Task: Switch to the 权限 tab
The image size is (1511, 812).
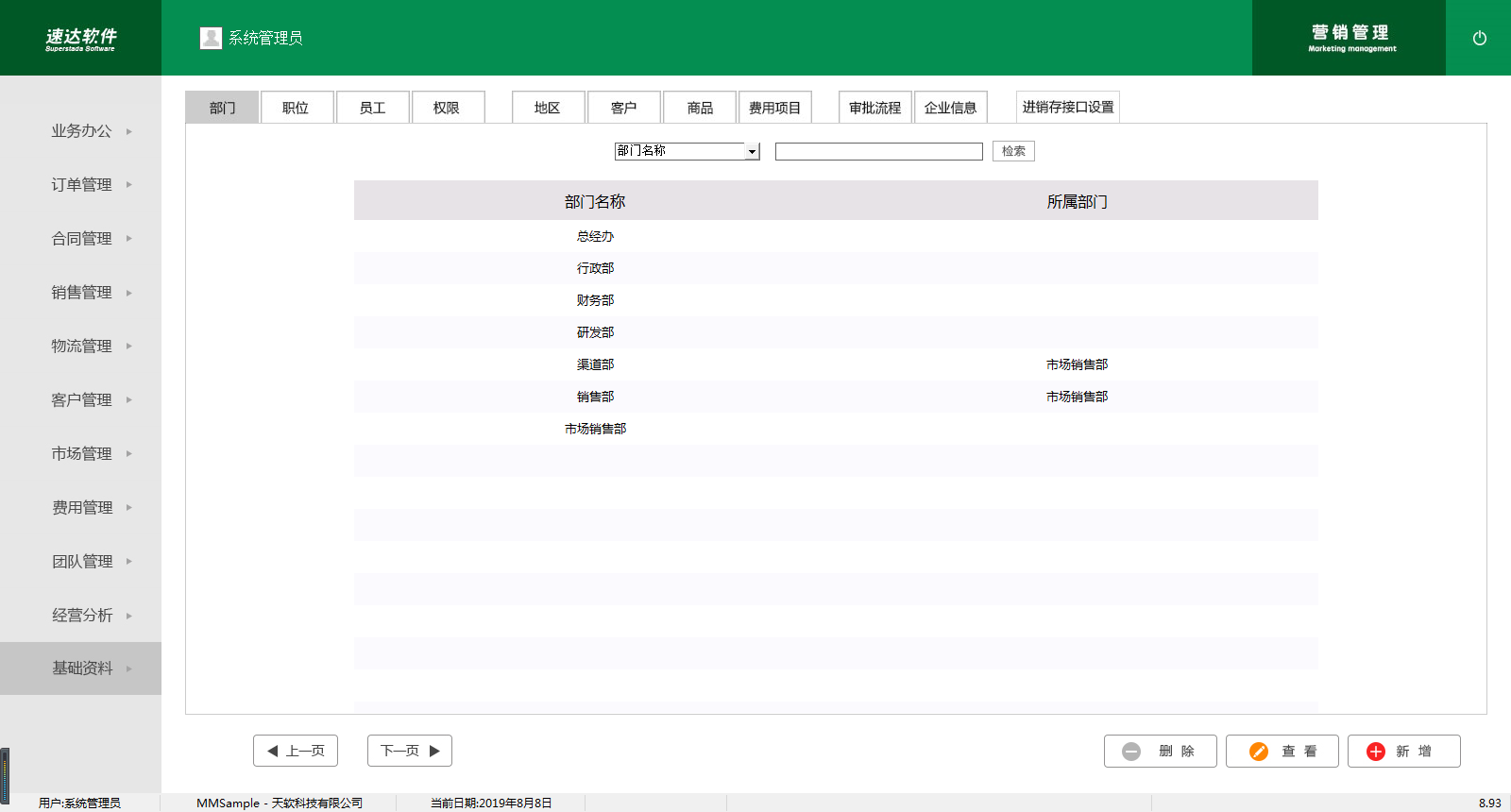Action: [x=448, y=108]
